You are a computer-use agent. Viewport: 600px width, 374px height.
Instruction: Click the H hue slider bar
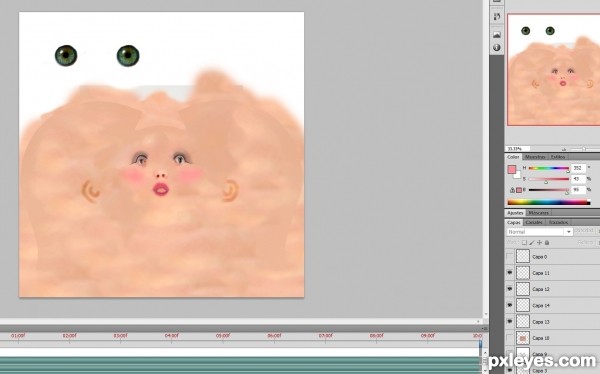[549, 168]
